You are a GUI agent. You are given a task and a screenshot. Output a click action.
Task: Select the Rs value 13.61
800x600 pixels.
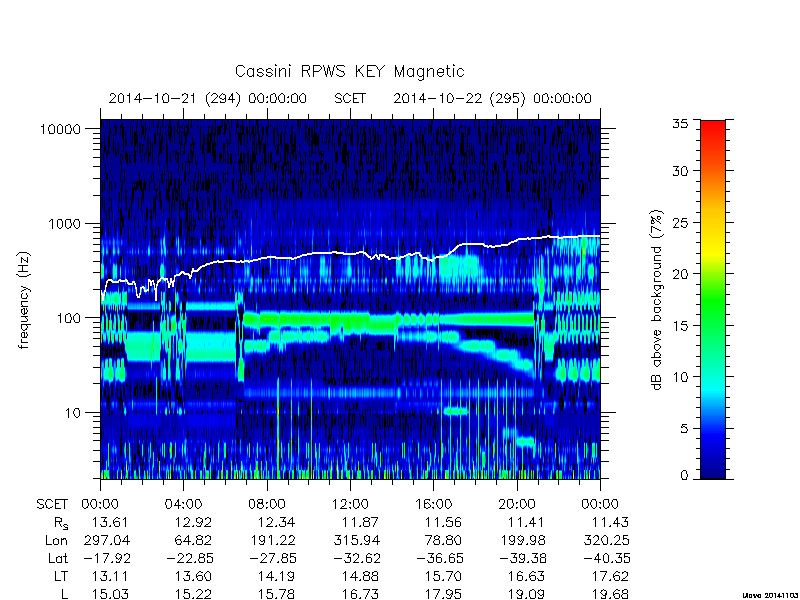tap(110, 522)
